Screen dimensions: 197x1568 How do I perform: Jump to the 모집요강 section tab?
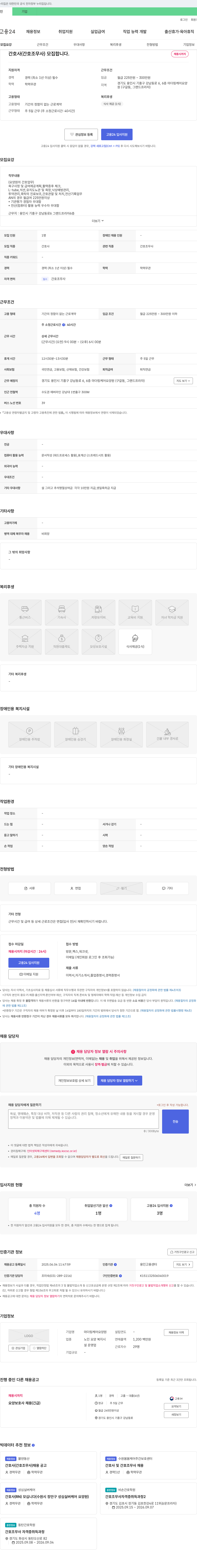[6, 44]
